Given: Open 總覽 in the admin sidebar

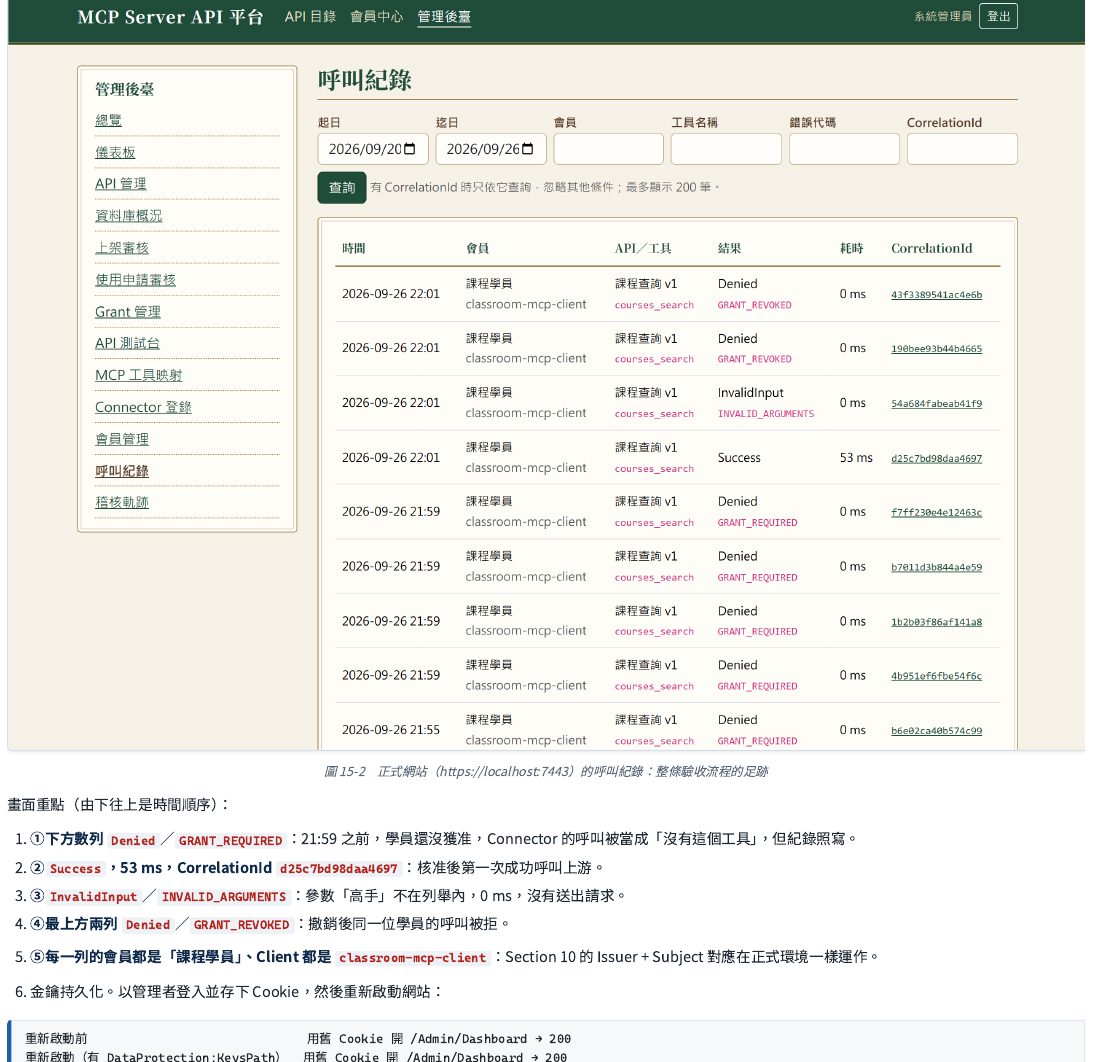Looking at the screenshot, I should tap(108, 120).
